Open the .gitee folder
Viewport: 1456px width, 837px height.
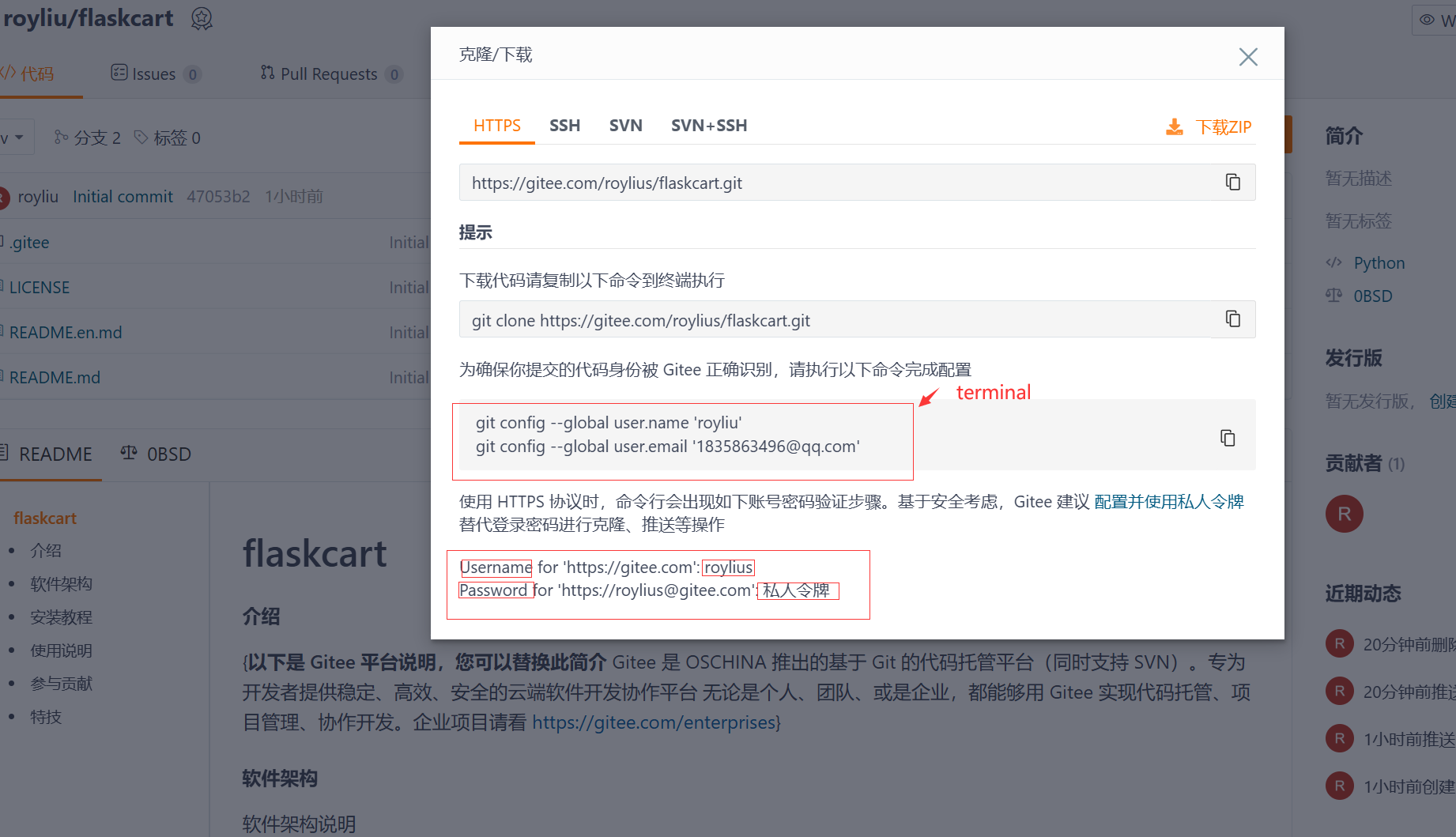[x=29, y=242]
